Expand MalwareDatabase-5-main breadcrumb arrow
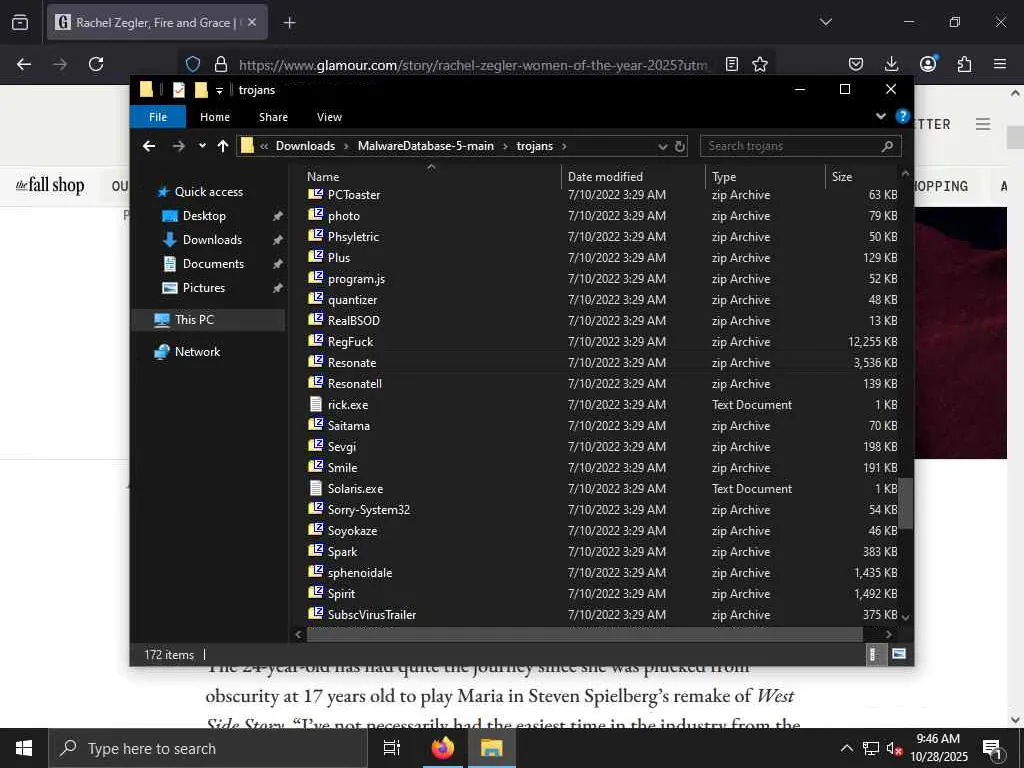Screen dimensions: 1024x768 coord(505,146)
